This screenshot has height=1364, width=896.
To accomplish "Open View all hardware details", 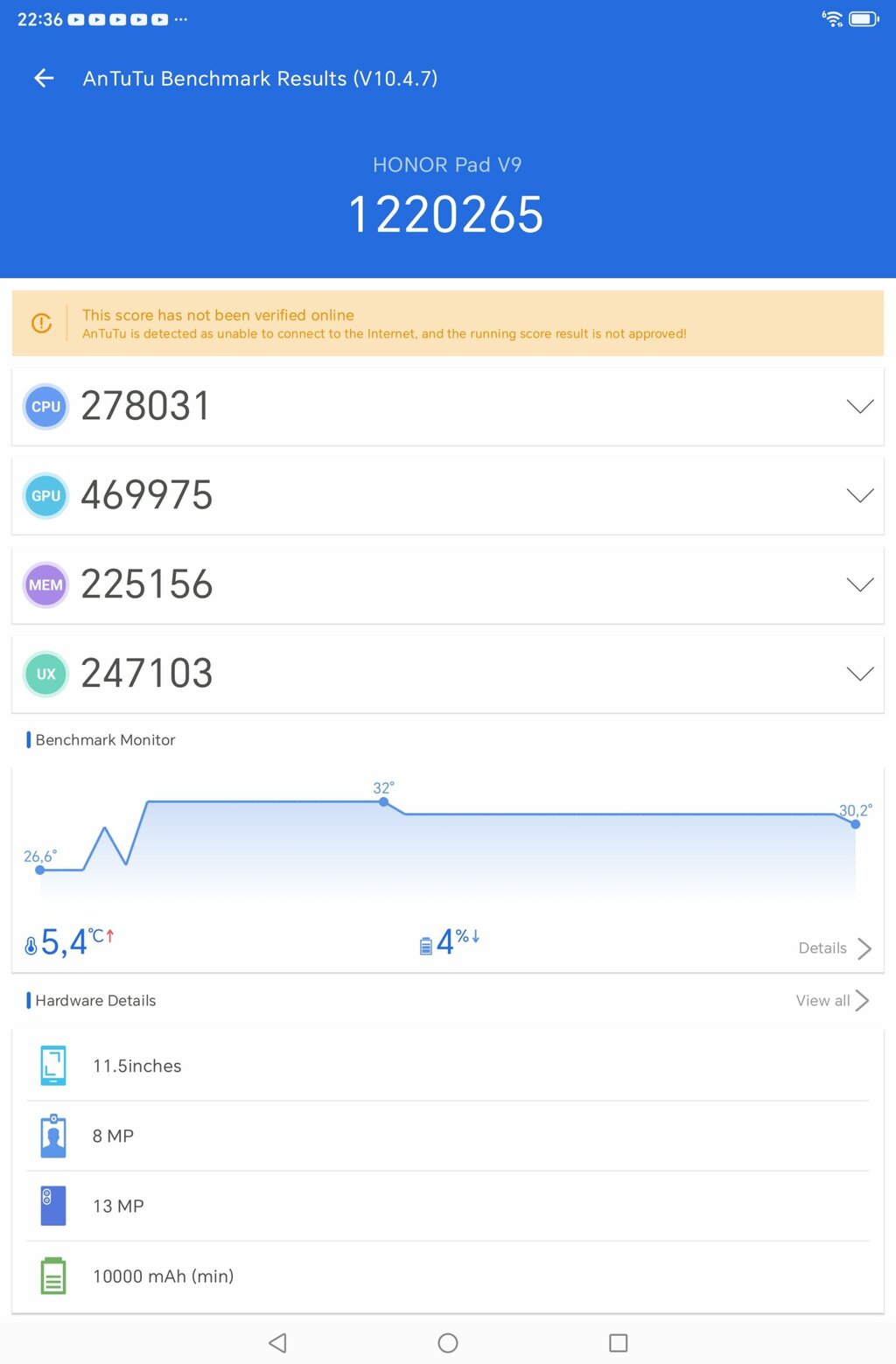I will pyautogui.click(x=831, y=1001).
